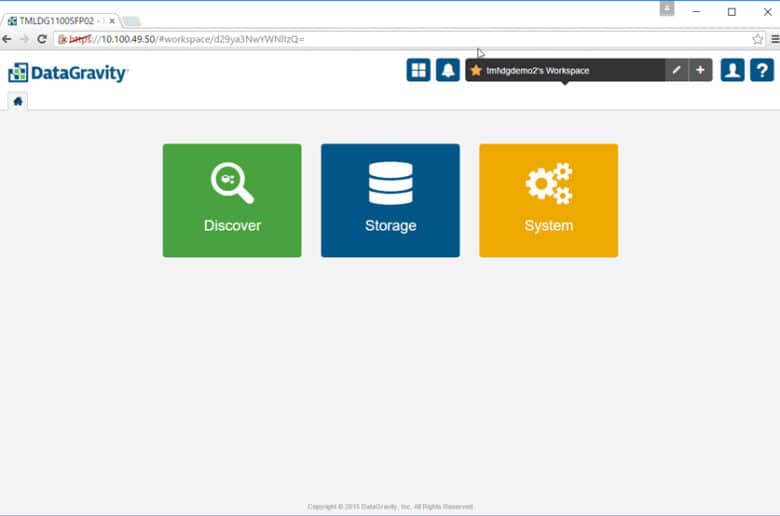
Task: Click the insecure https warning icon
Action: (63, 39)
